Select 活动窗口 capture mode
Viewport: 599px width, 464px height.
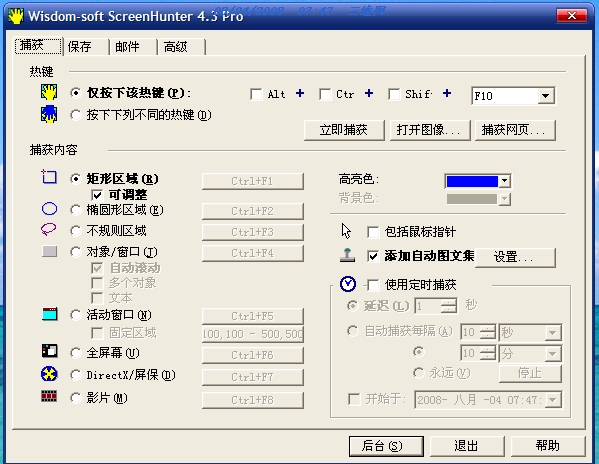click(x=76, y=315)
